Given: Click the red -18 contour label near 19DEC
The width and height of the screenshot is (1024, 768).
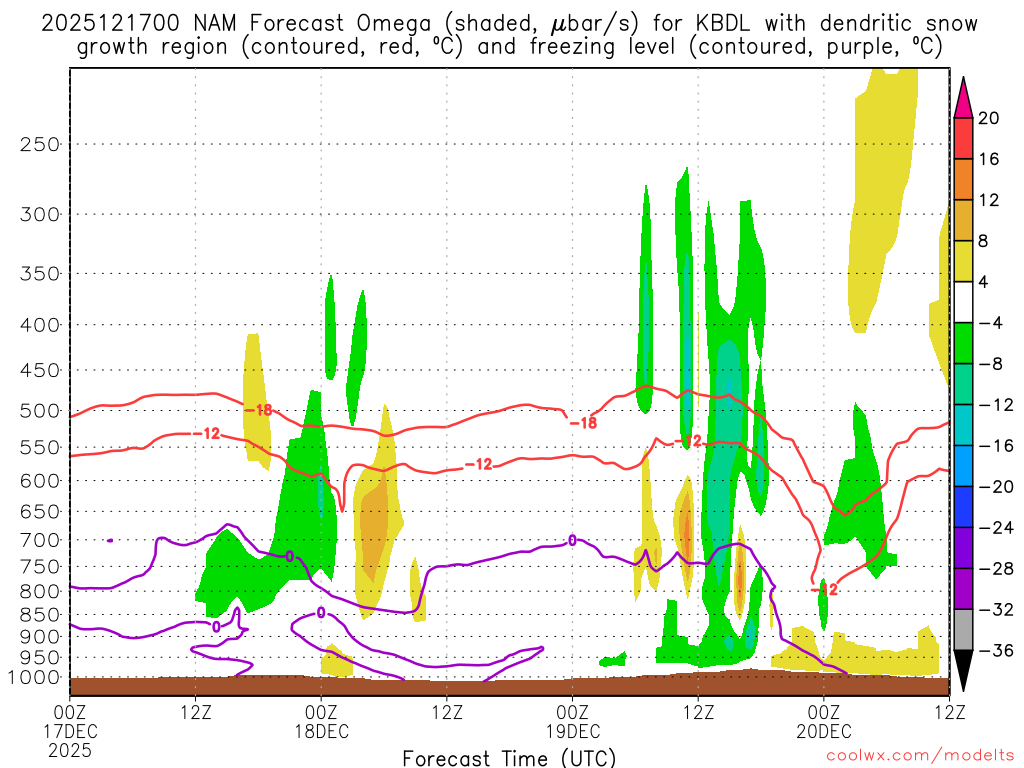Looking at the screenshot, I should tap(583, 423).
